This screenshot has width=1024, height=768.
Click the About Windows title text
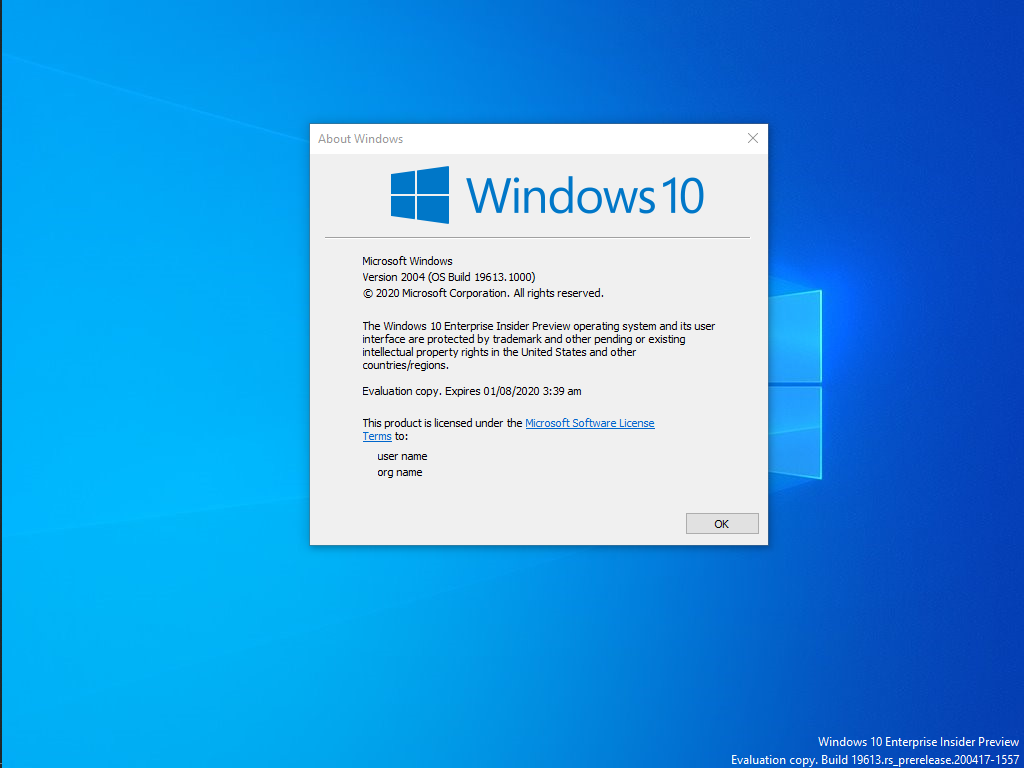coord(360,138)
